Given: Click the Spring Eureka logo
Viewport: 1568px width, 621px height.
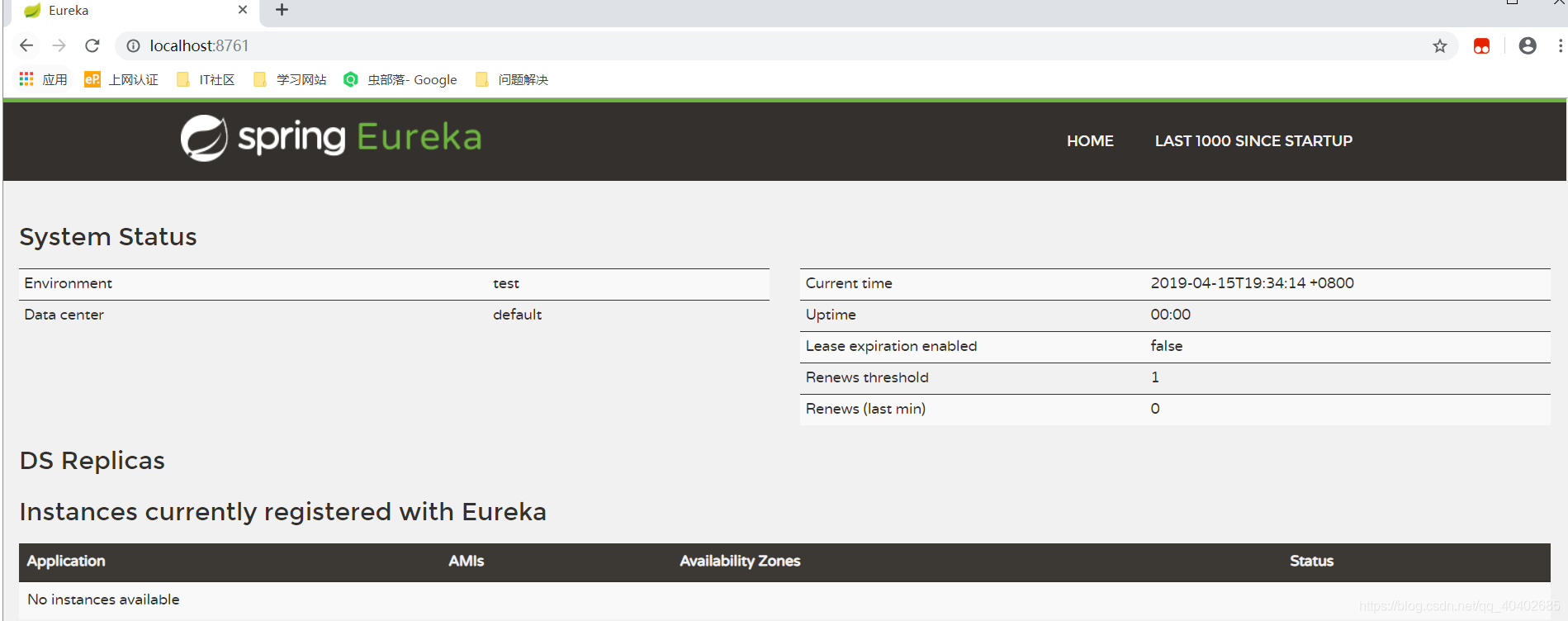Looking at the screenshot, I should (x=331, y=138).
